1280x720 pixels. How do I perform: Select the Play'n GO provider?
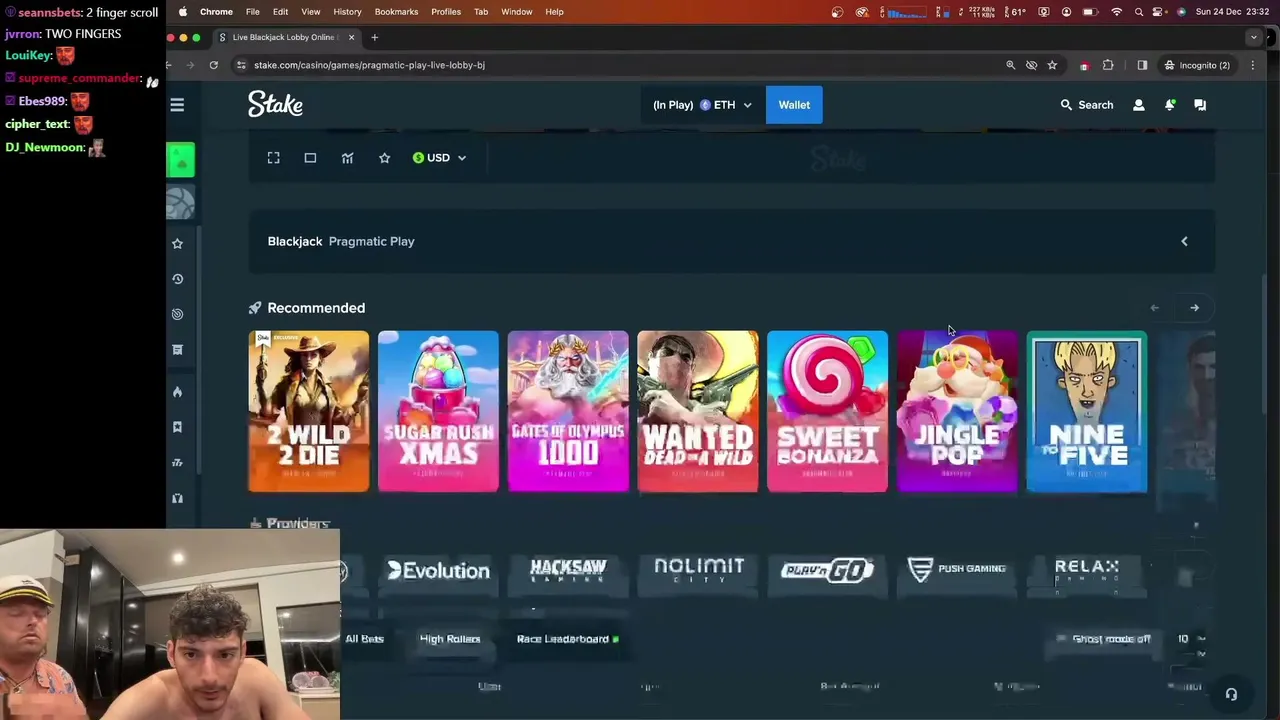(827, 570)
